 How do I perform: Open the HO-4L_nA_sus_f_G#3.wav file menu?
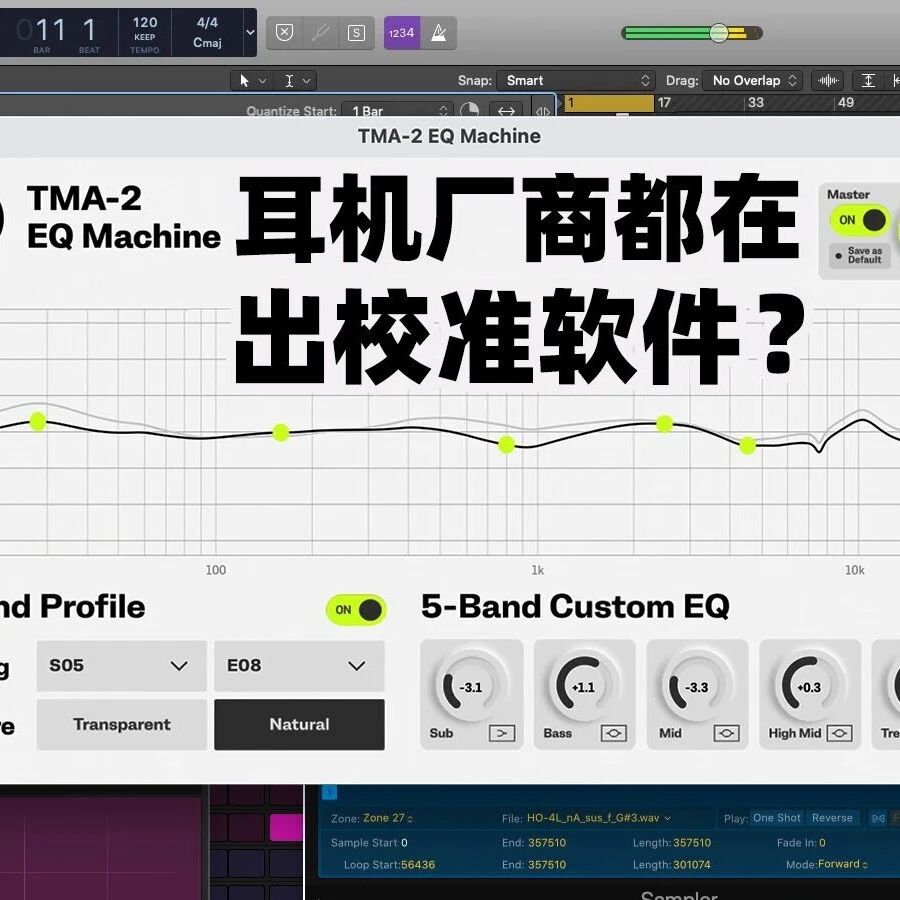point(599,818)
